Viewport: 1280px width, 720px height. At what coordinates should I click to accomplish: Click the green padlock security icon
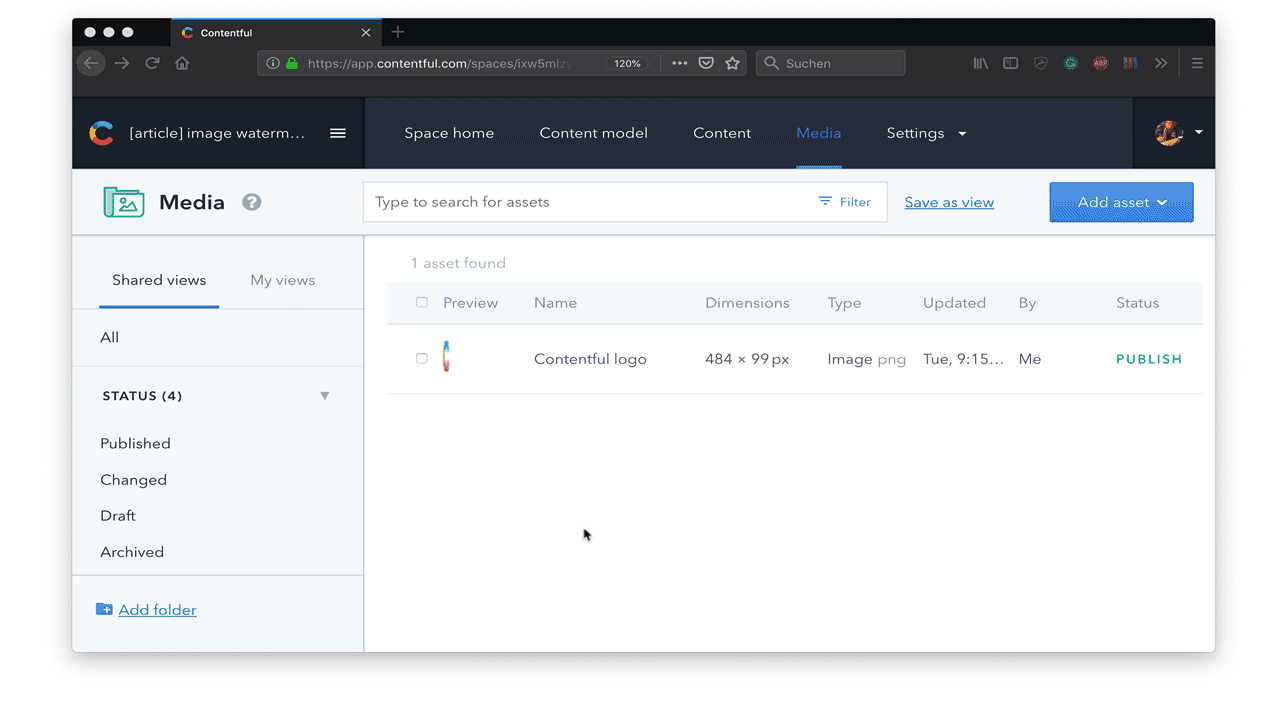(x=291, y=63)
